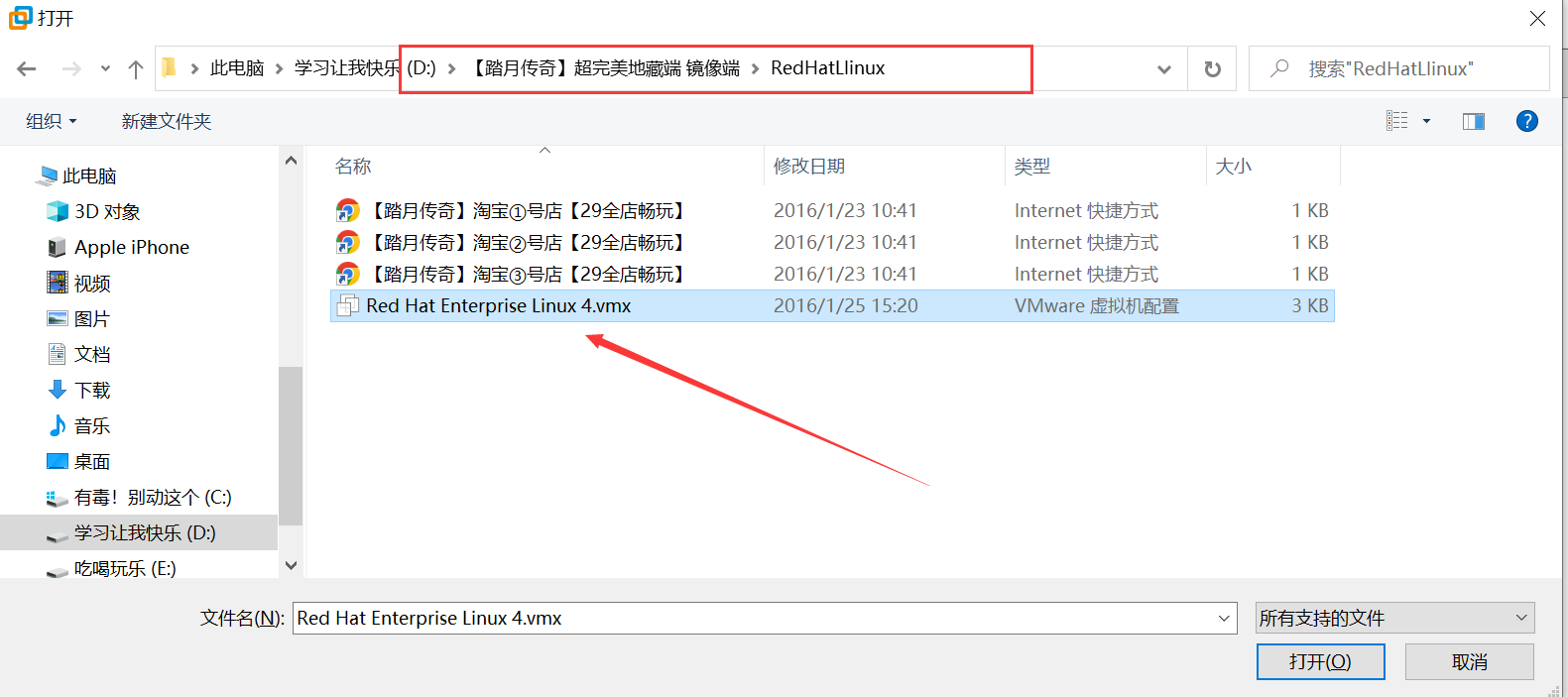Viewport: 1568px width, 697px height.
Task: Click the forward navigation arrow
Action: click(71, 68)
